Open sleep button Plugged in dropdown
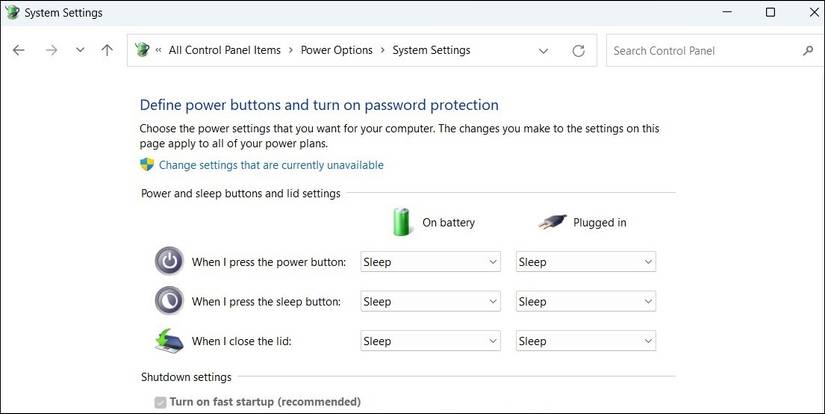 tap(586, 301)
